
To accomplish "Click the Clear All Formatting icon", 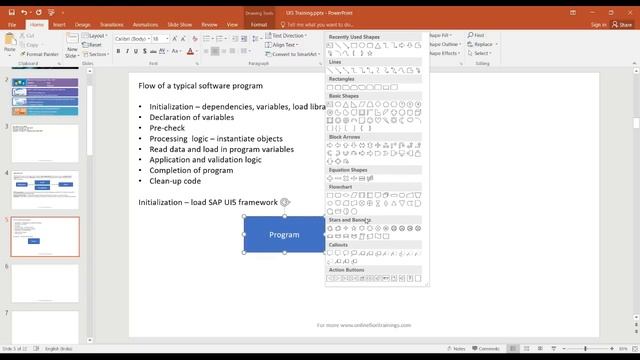I will pos(195,39).
